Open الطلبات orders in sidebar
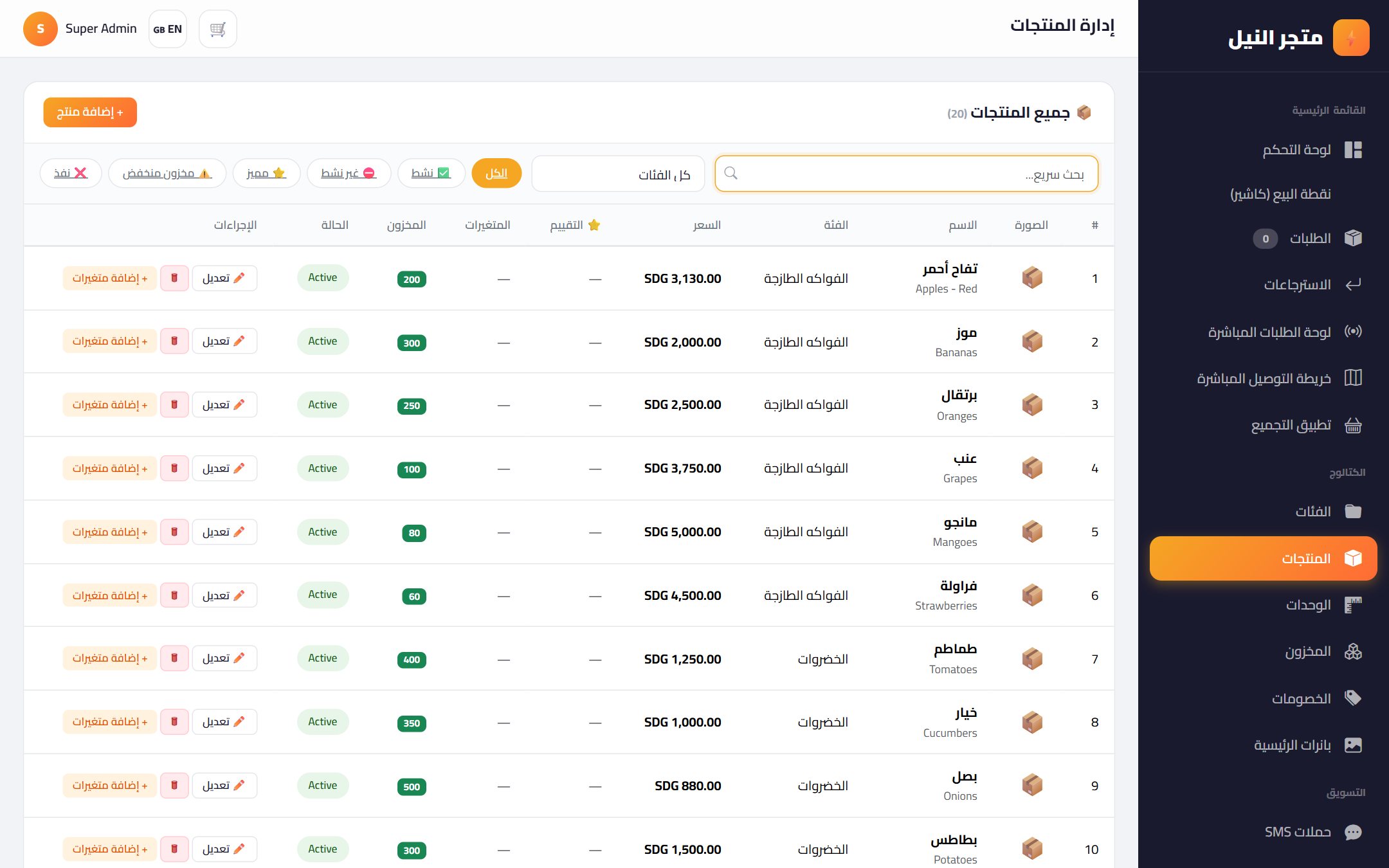1389x868 pixels. coord(1263,239)
